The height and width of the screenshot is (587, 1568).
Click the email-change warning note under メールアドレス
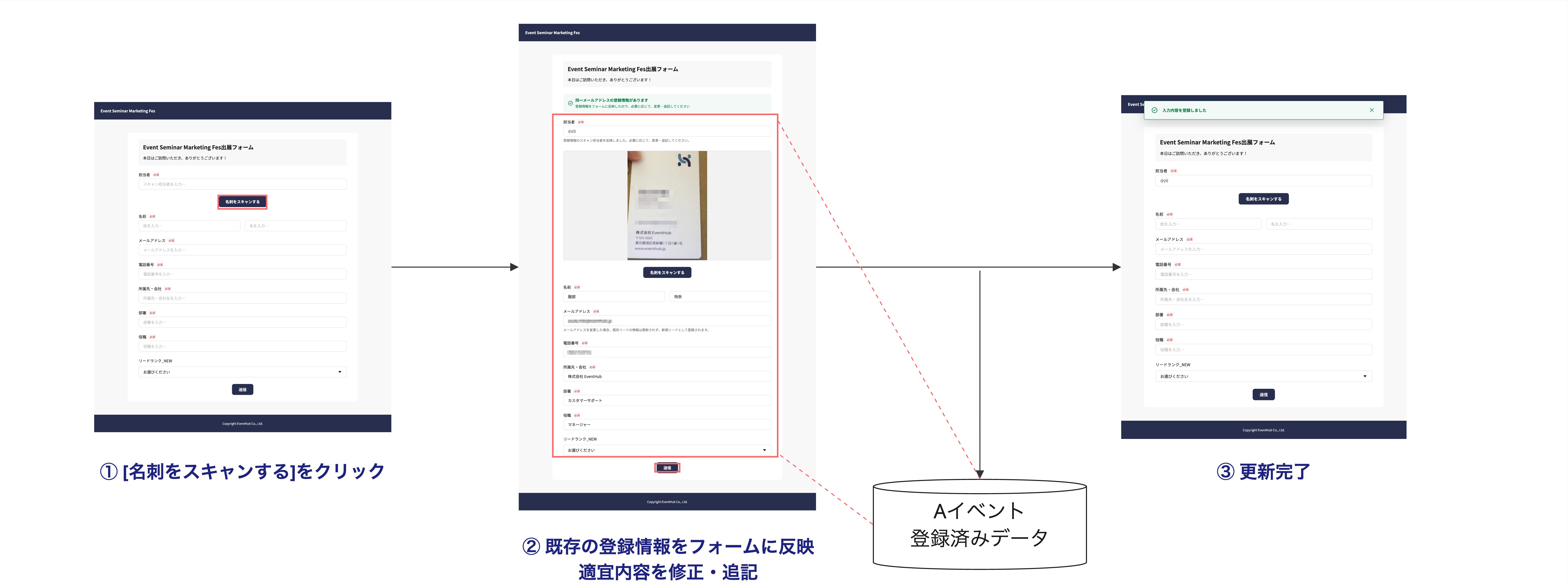click(636, 330)
